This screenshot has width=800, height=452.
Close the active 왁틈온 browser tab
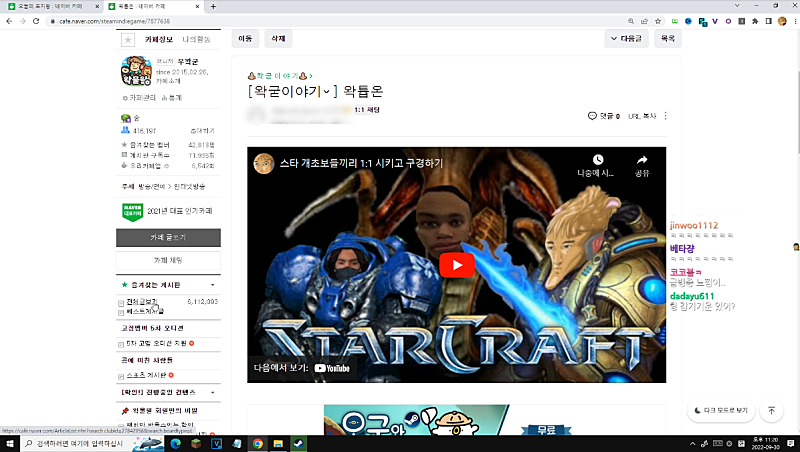(x=198, y=7)
